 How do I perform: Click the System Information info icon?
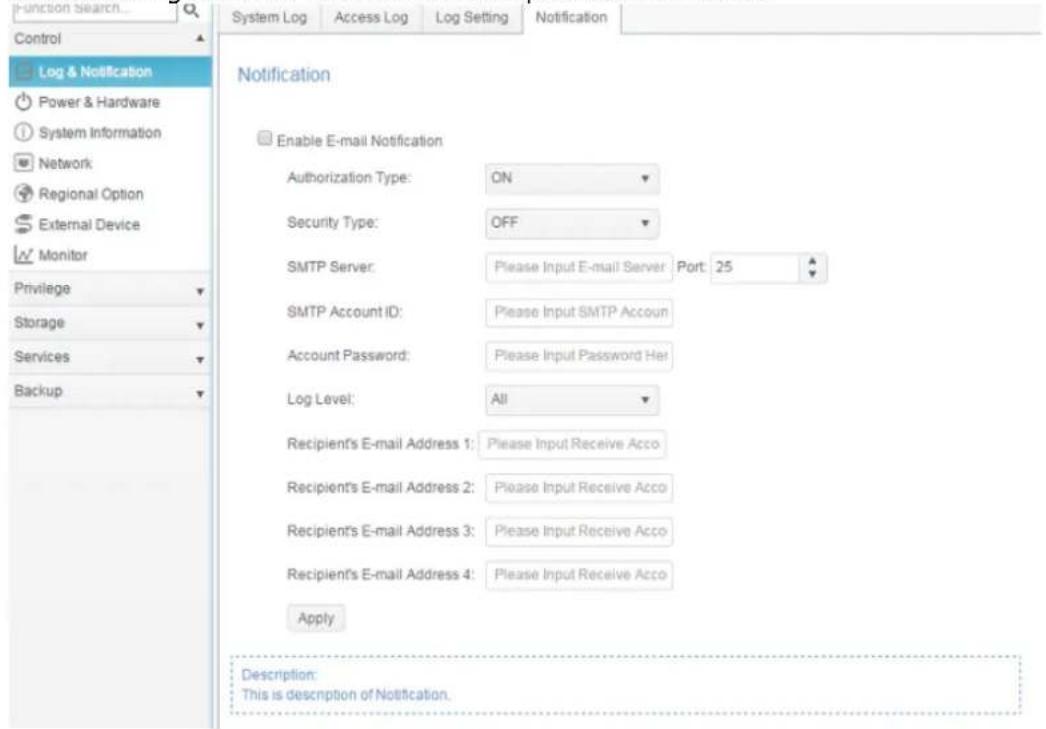23,132
